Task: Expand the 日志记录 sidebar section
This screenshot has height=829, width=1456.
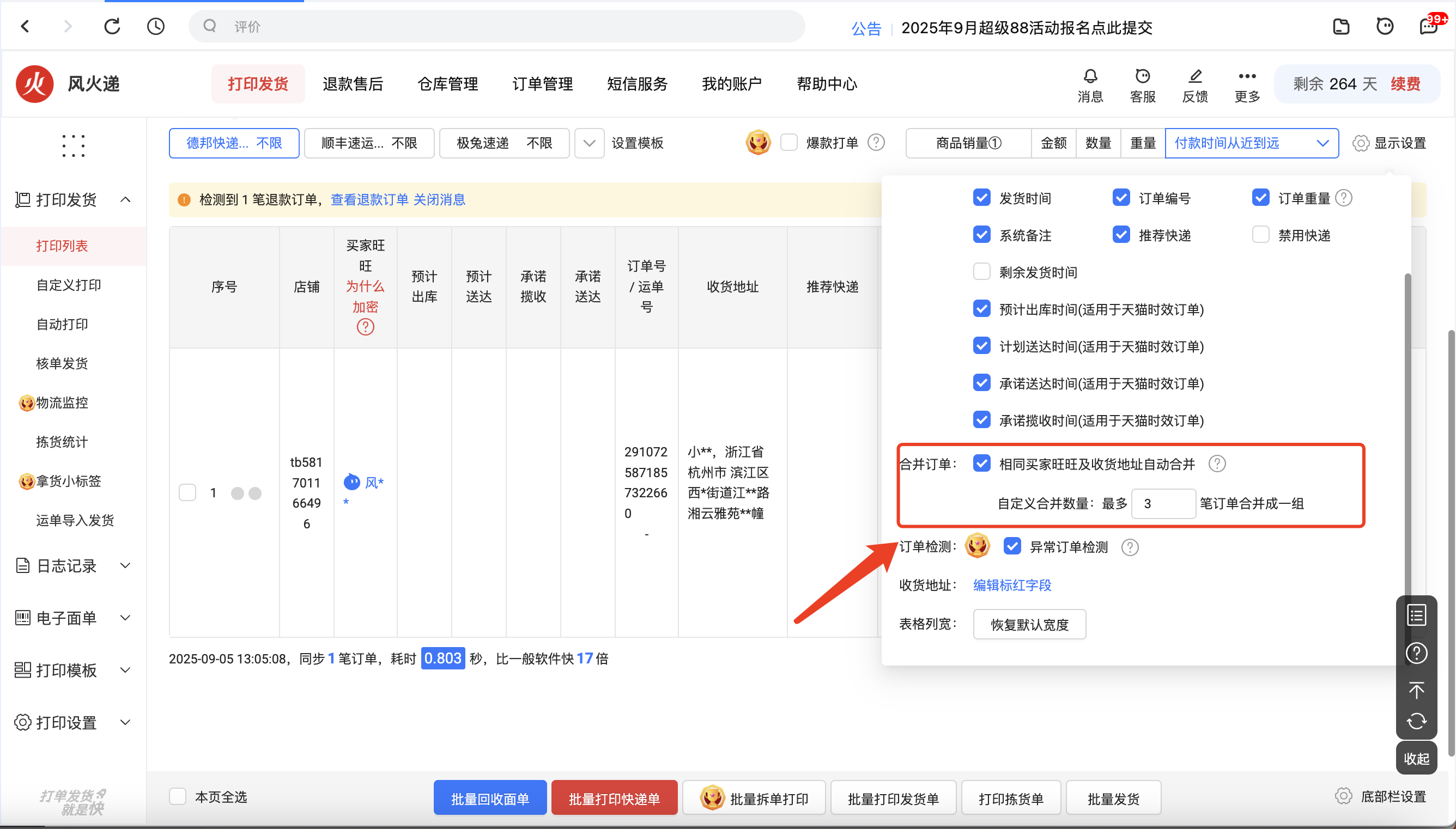Action: click(126, 565)
